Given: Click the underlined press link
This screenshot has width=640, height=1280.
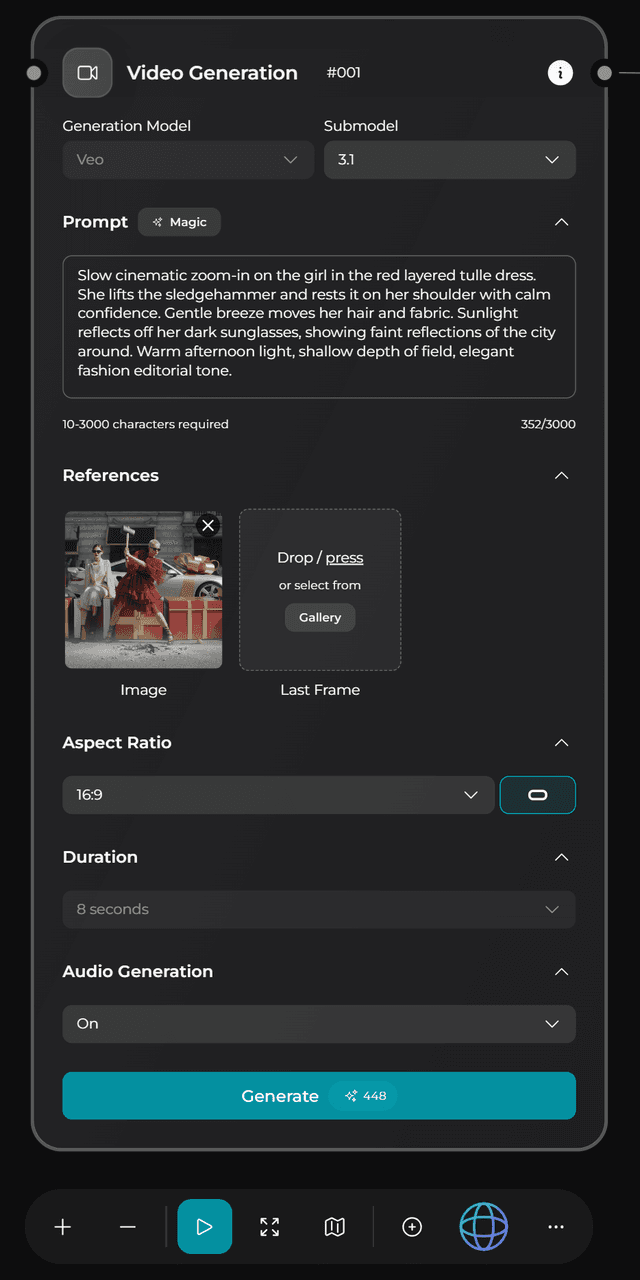Looking at the screenshot, I should click(x=344, y=558).
